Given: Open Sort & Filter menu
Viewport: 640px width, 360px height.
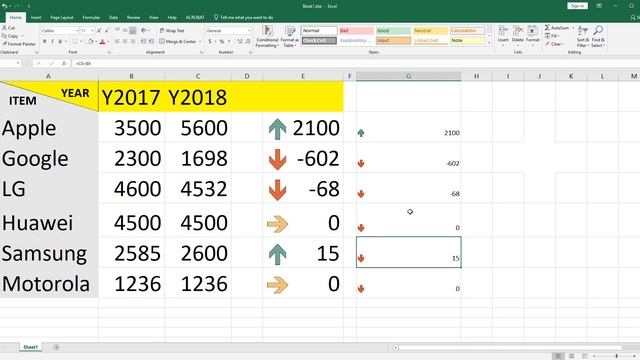Looking at the screenshot, I should (x=583, y=36).
